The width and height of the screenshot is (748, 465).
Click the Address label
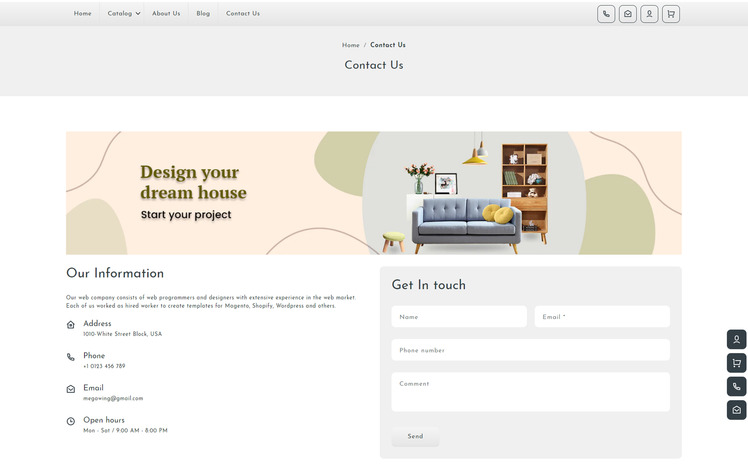point(97,323)
